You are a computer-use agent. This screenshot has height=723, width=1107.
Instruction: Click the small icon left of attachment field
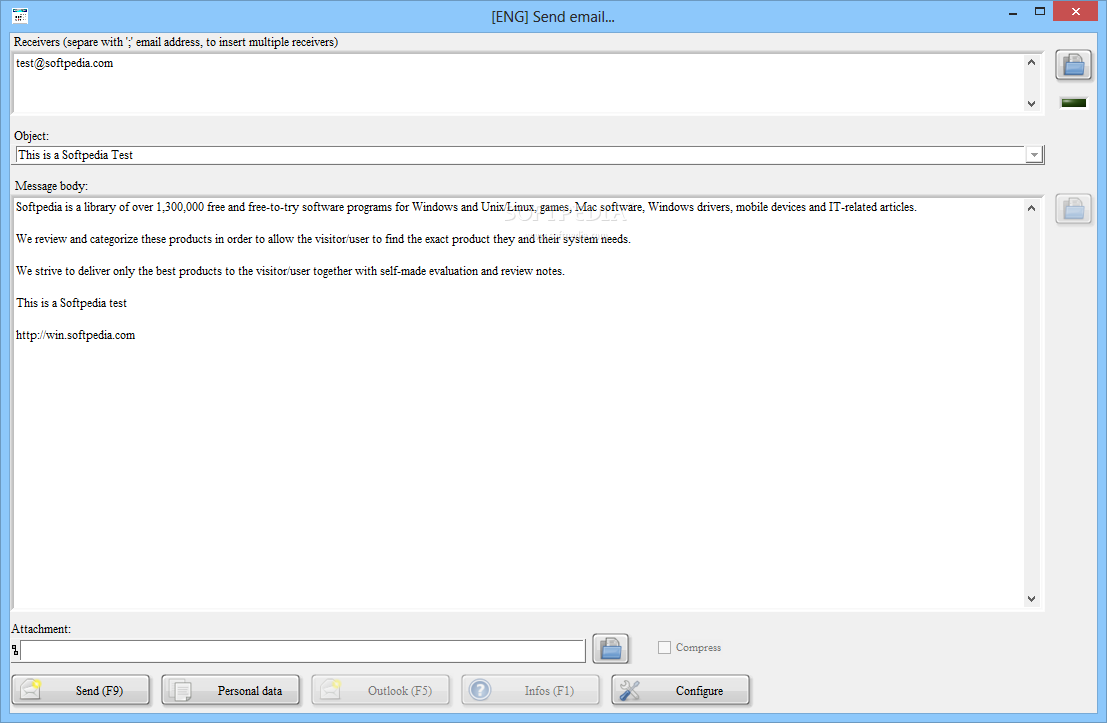pos(15,650)
